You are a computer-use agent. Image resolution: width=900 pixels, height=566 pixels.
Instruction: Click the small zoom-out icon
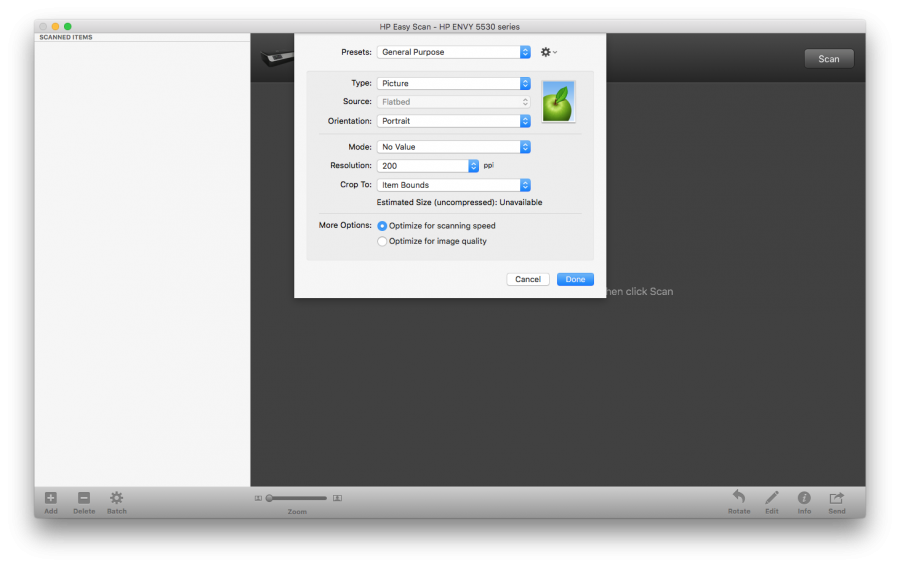pyautogui.click(x=258, y=498)
